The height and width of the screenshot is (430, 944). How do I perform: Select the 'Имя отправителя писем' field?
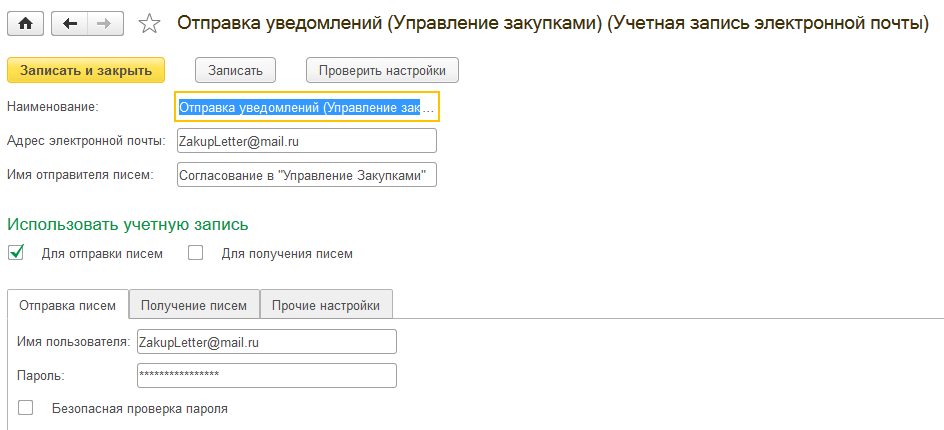point(307,175)
